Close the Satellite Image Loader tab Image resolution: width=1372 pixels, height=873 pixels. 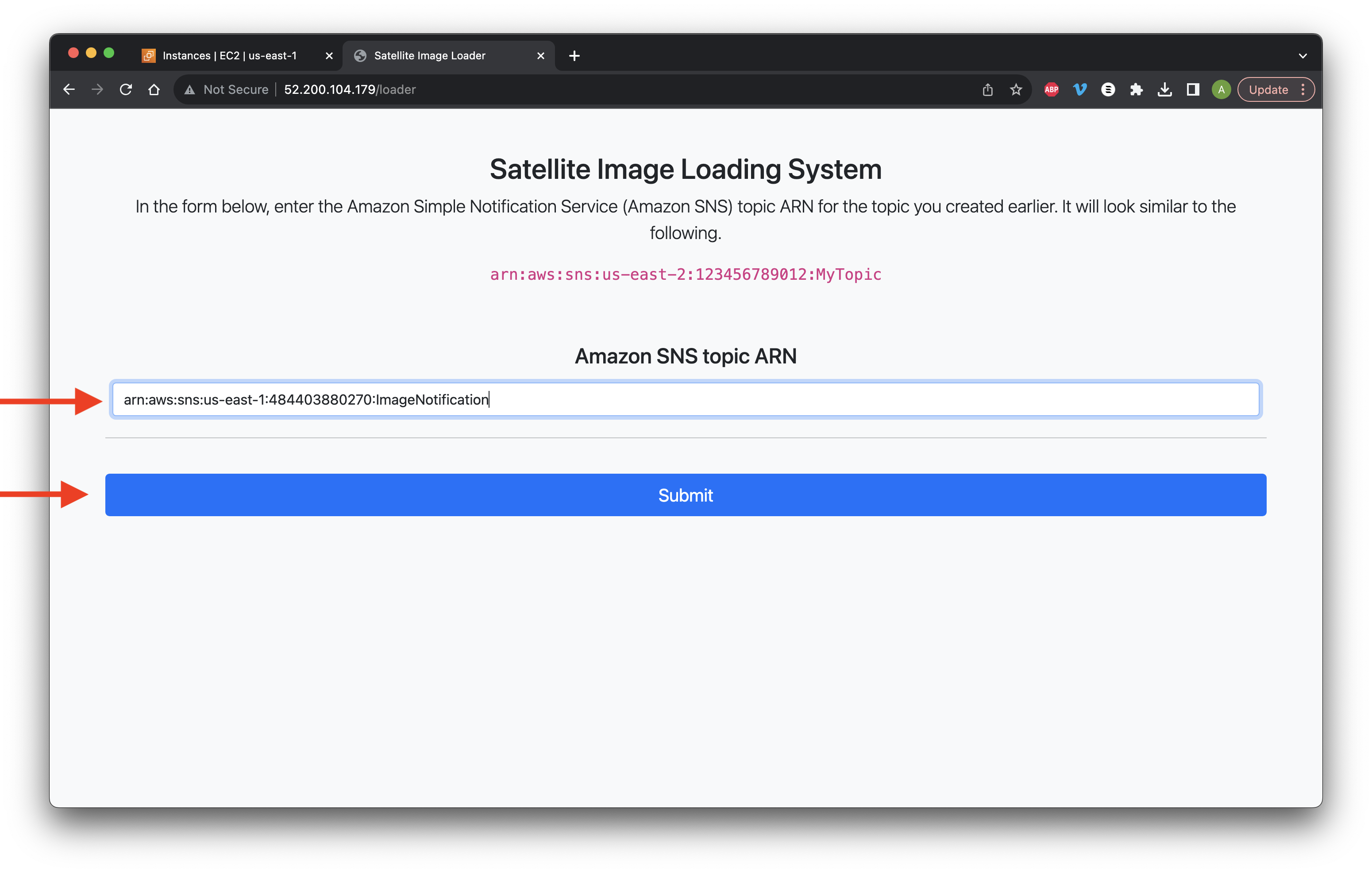pyautogui.click(x=541, y=56)
